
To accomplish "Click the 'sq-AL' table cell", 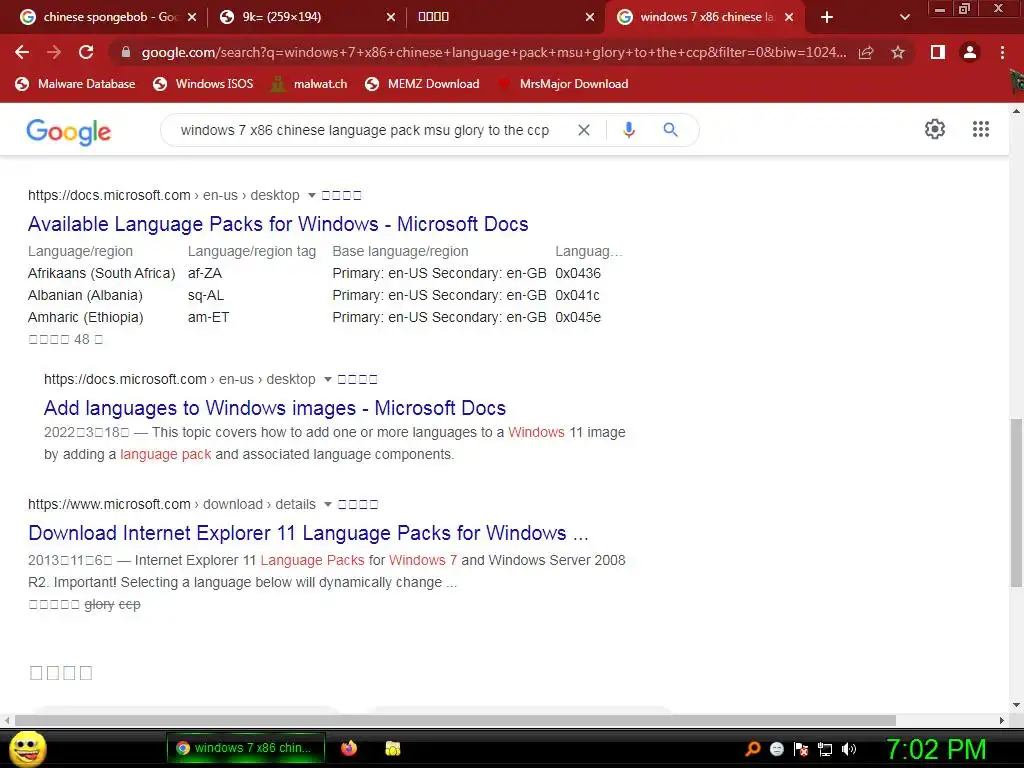I will point(206,295).
